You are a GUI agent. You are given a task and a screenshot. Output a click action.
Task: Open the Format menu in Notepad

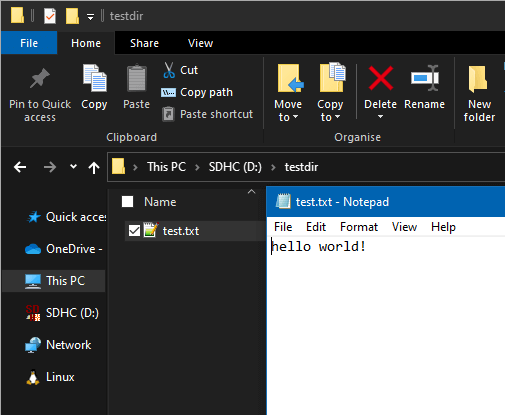point(359,227)
